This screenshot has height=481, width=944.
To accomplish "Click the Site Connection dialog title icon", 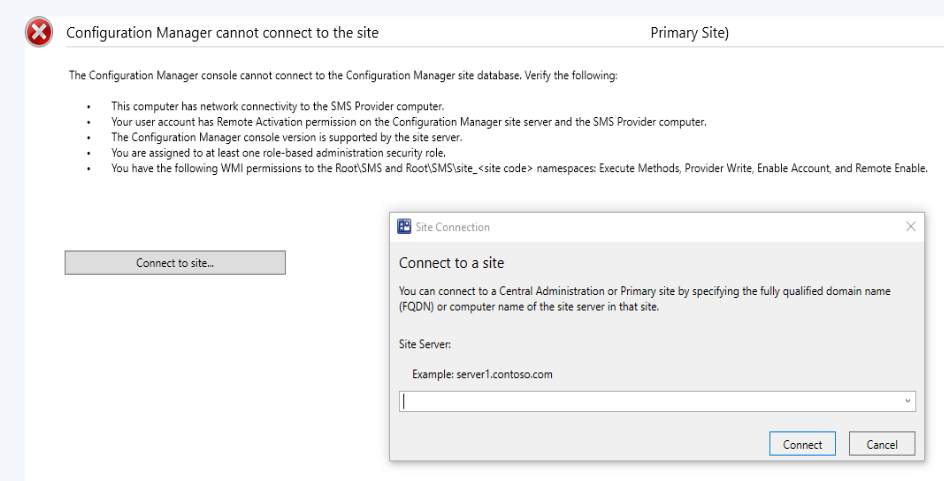I will (x=405, y=227).
